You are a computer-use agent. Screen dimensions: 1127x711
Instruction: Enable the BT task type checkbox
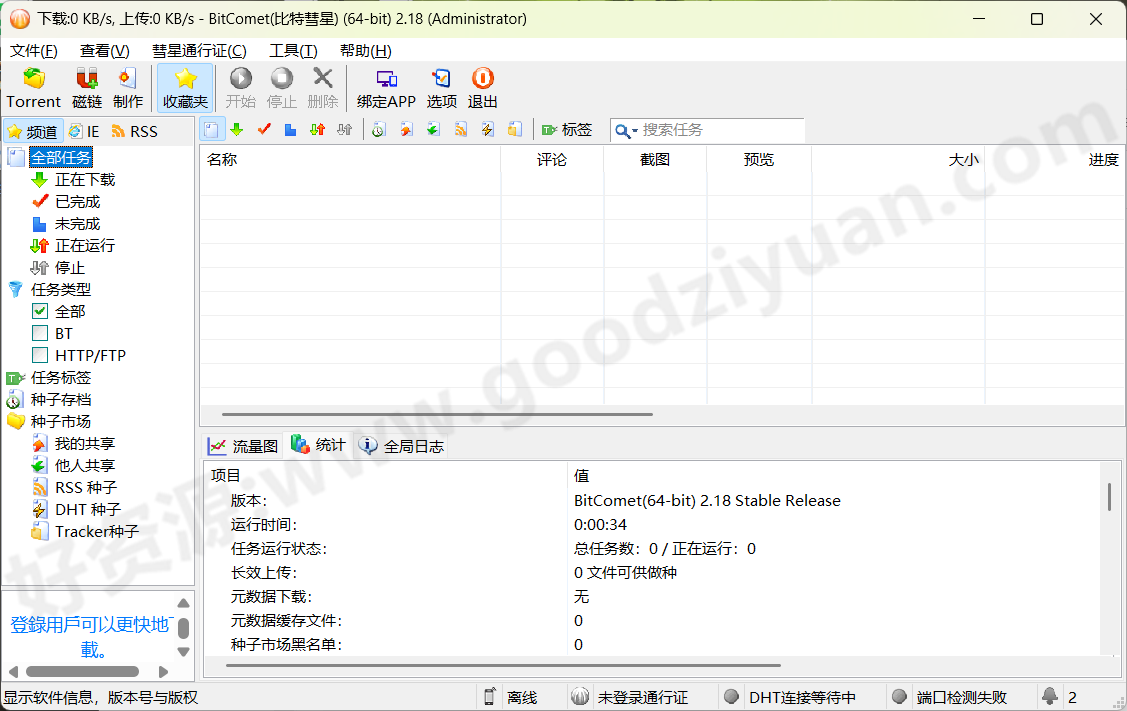(x=40, y=333)
